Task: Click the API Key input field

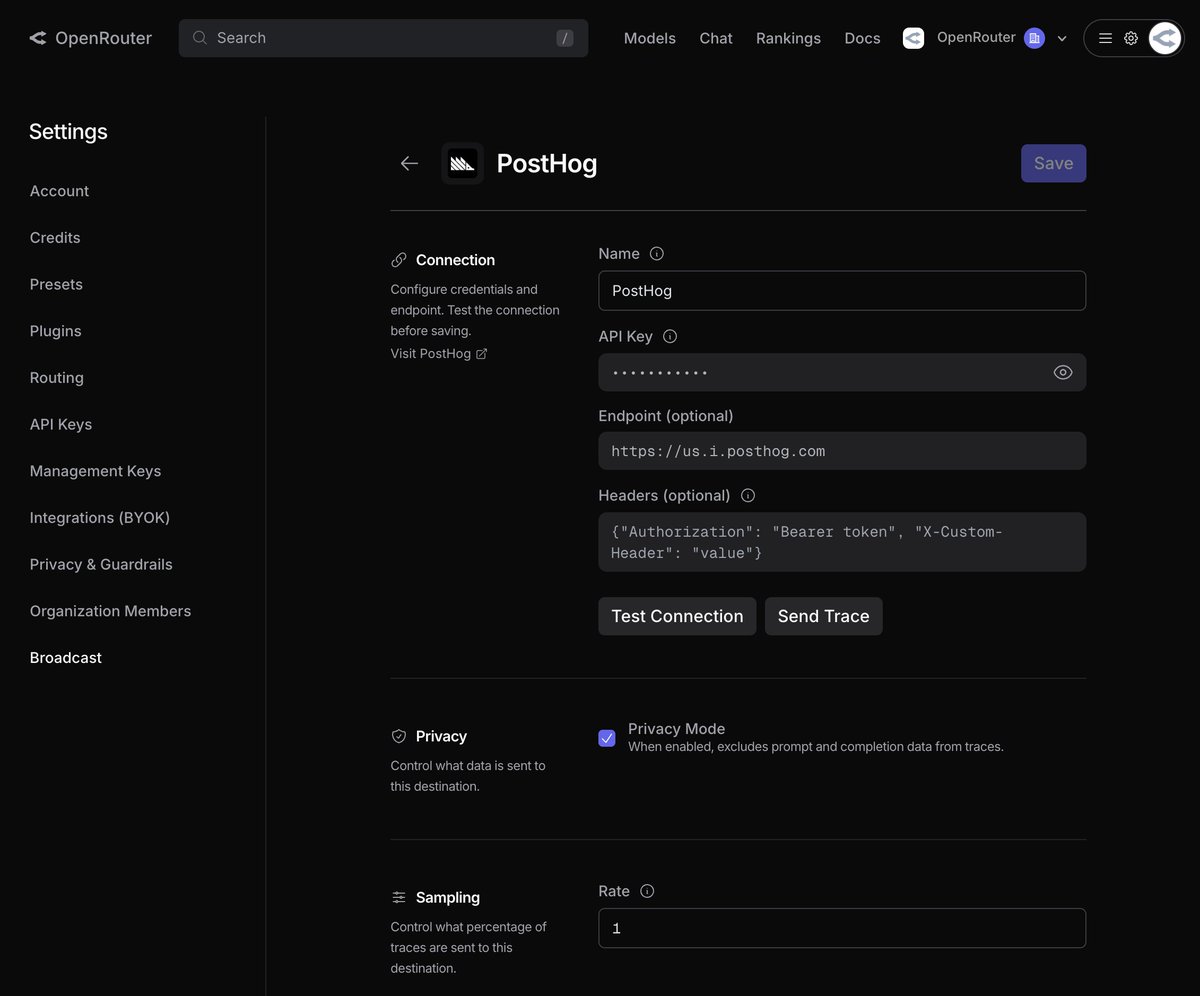Action: (842, 372)
